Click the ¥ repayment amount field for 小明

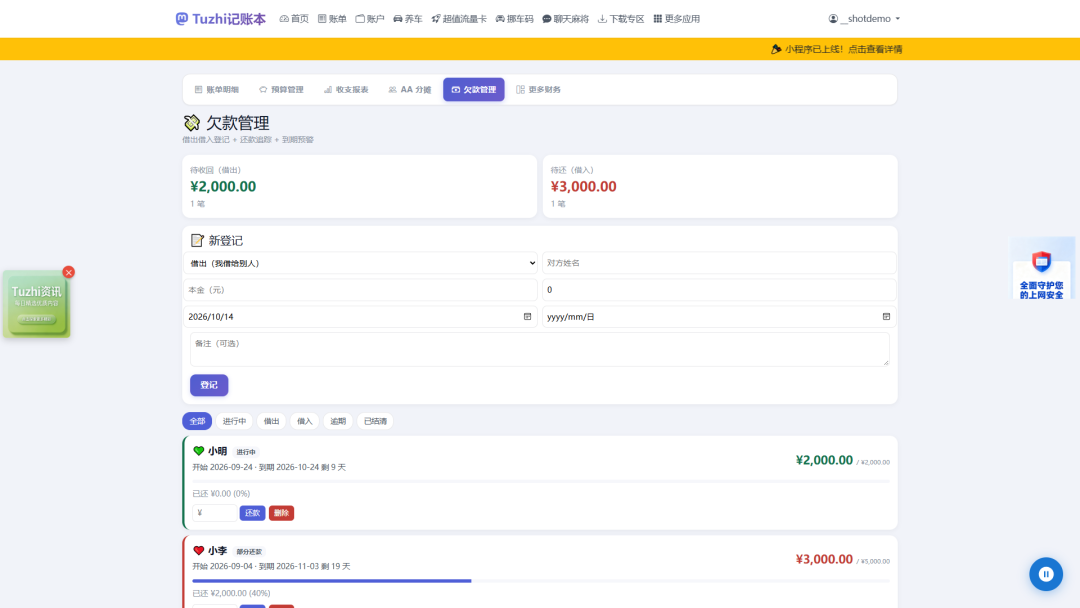click(214, 513)
